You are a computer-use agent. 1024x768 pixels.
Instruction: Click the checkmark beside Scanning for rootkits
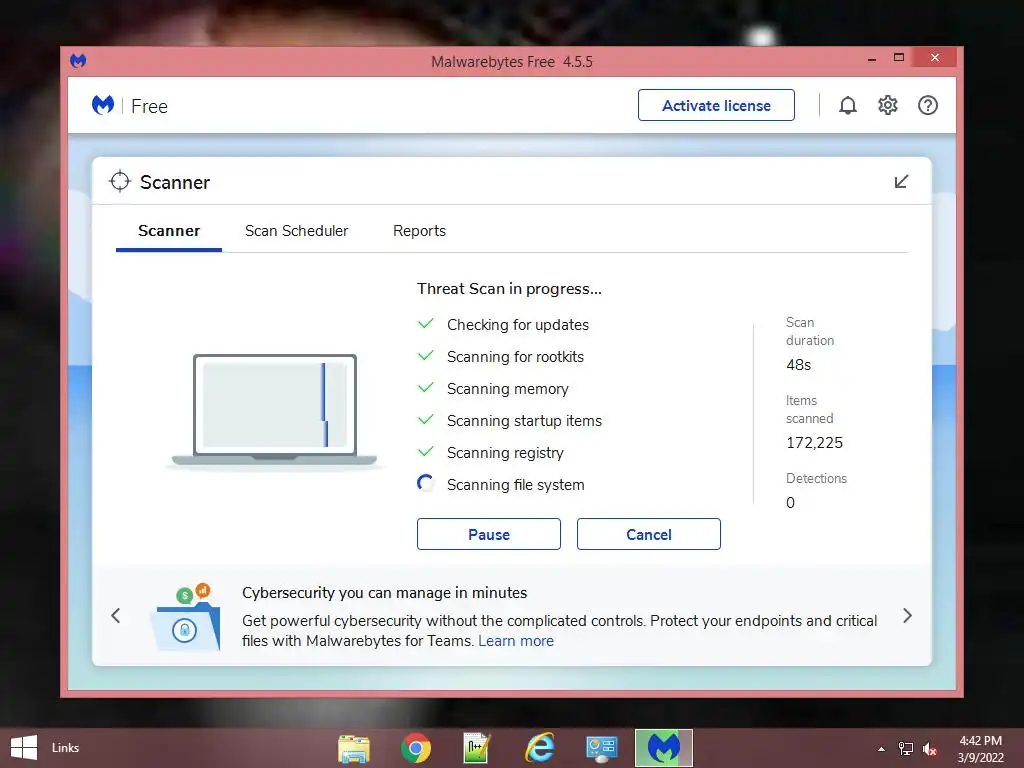[x=425, y=356]
